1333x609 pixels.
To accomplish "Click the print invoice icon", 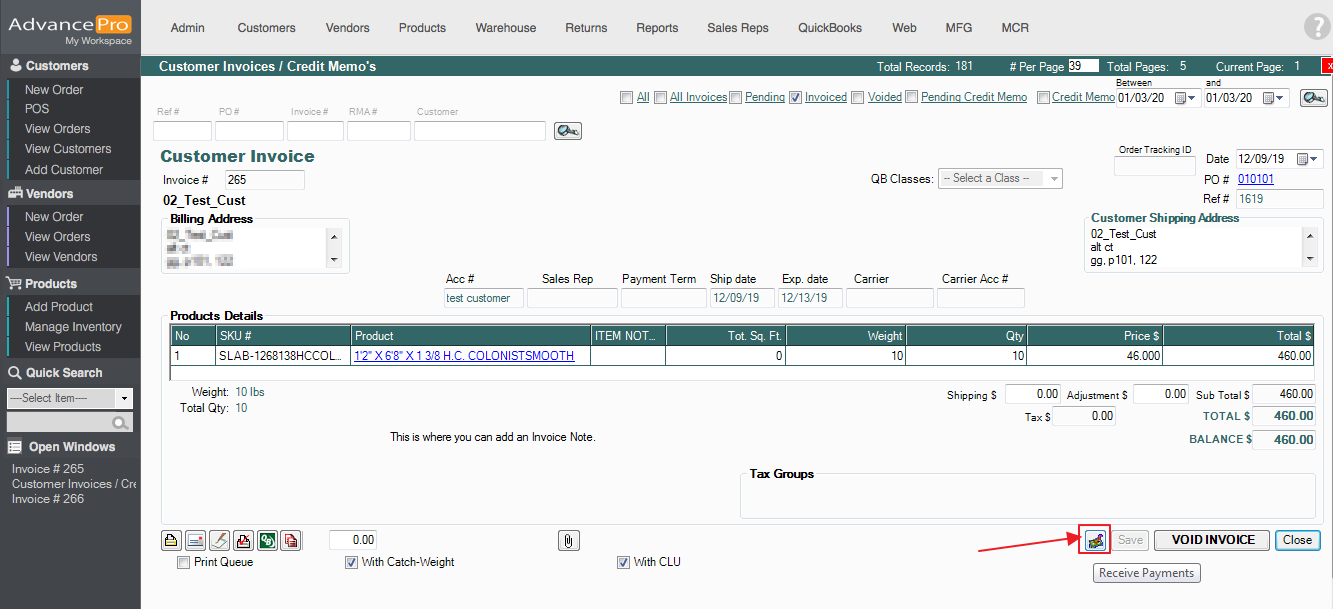I will (172, 541).
